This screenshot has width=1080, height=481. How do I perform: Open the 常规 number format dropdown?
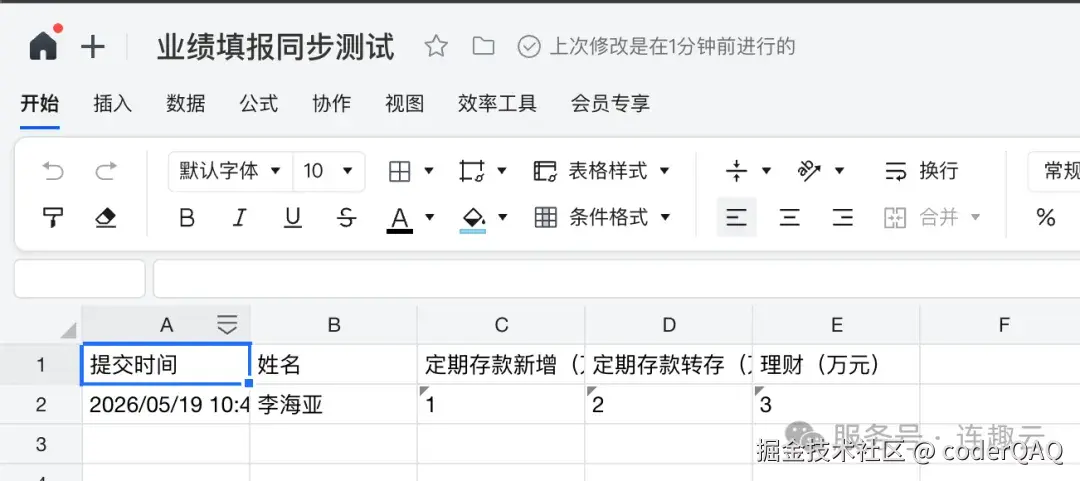click(1055, 171)
